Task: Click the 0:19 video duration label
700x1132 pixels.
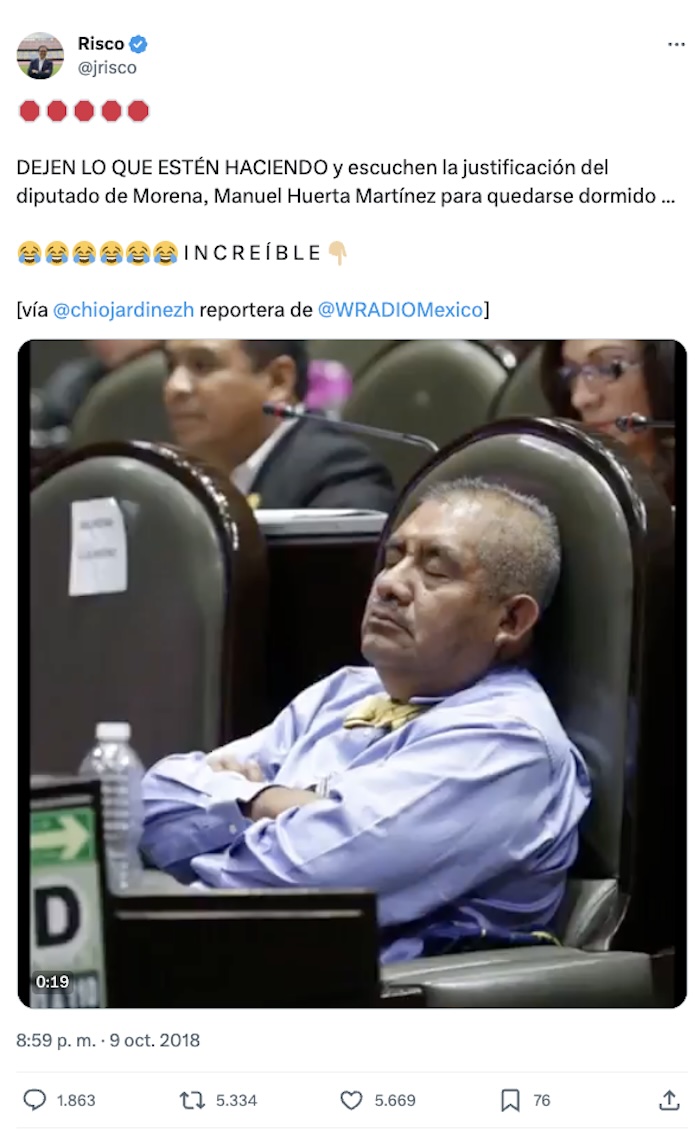Action: (53, 981)
